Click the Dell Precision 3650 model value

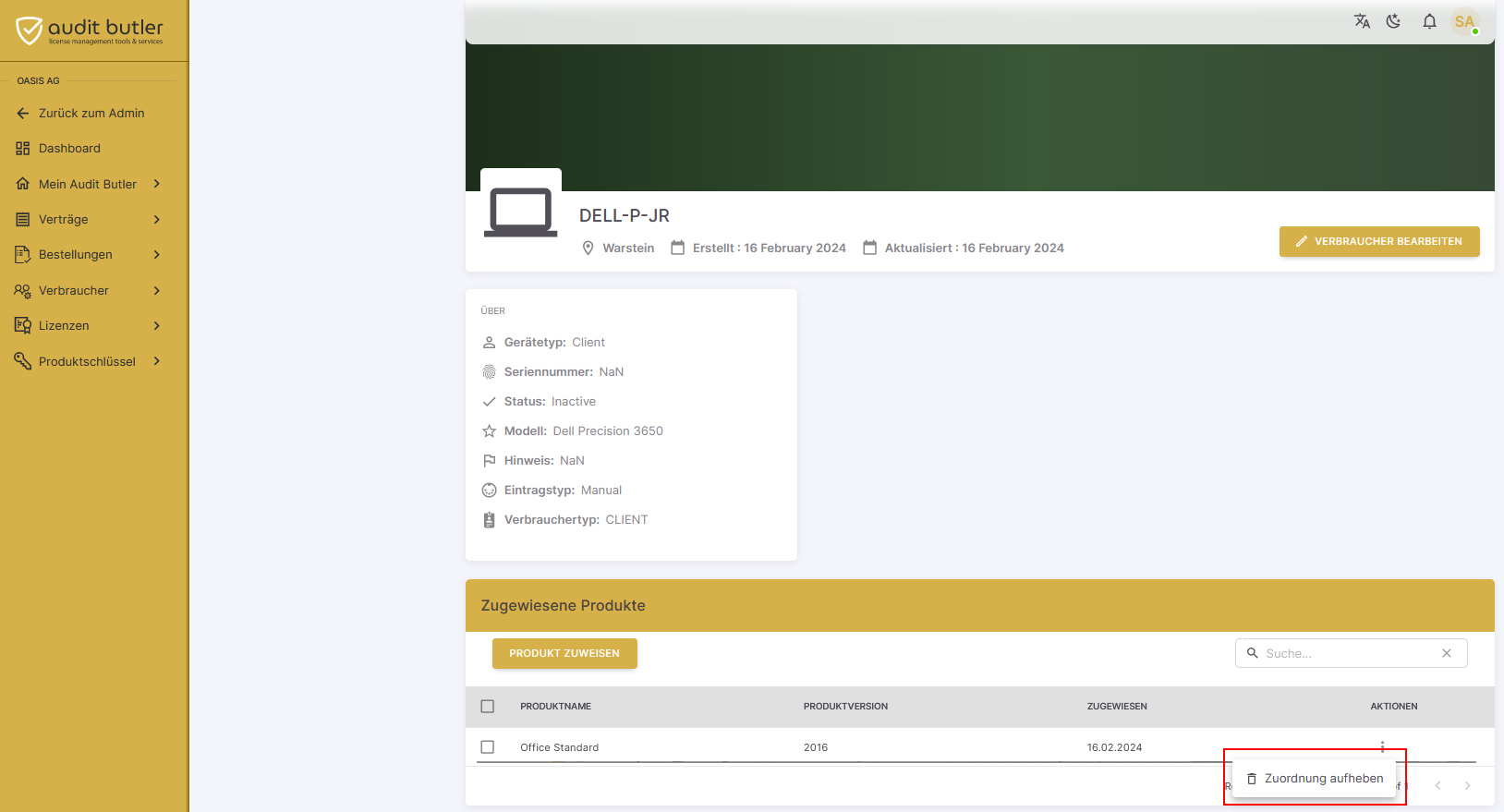coord(608,431)
